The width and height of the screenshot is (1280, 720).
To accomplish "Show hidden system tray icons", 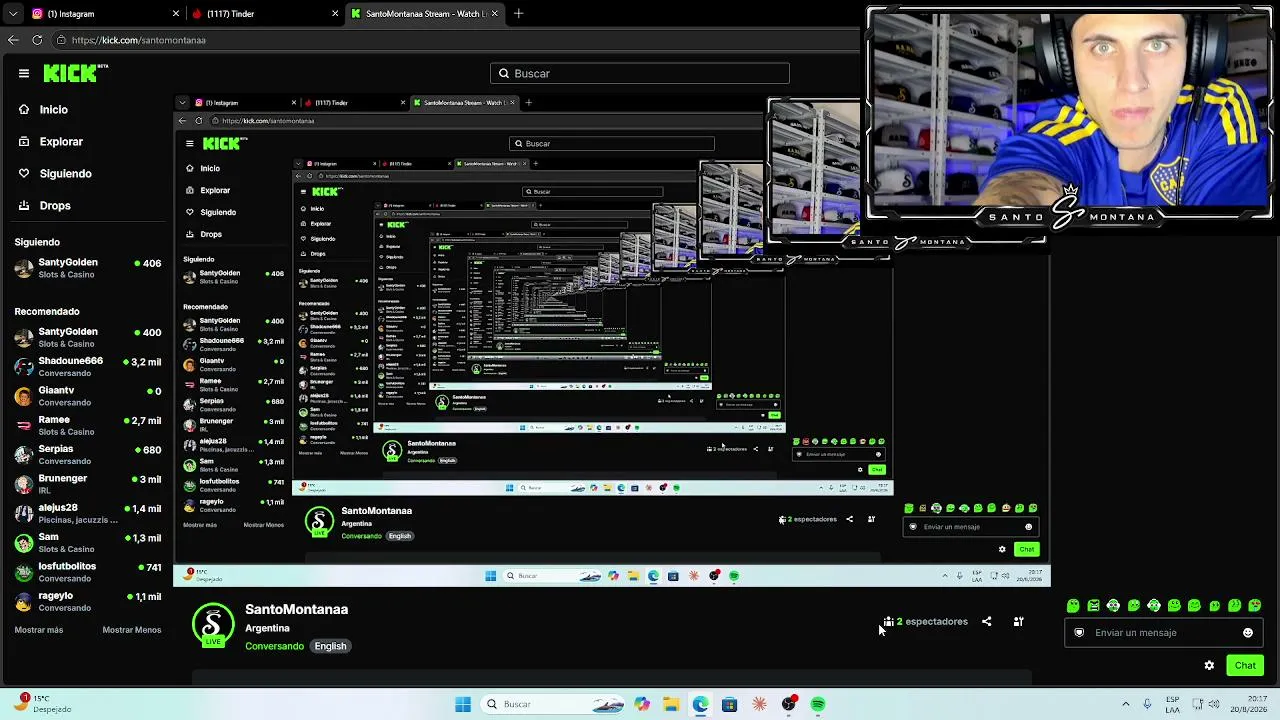I will tap(1126, 705).
